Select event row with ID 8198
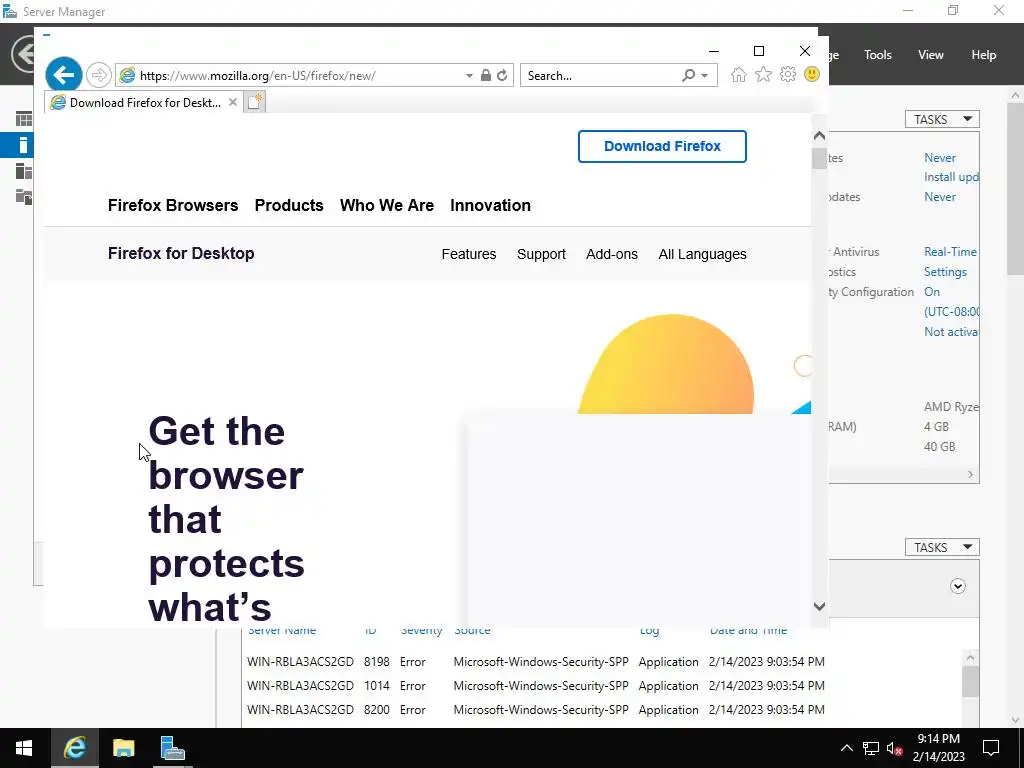 (536, 662)
